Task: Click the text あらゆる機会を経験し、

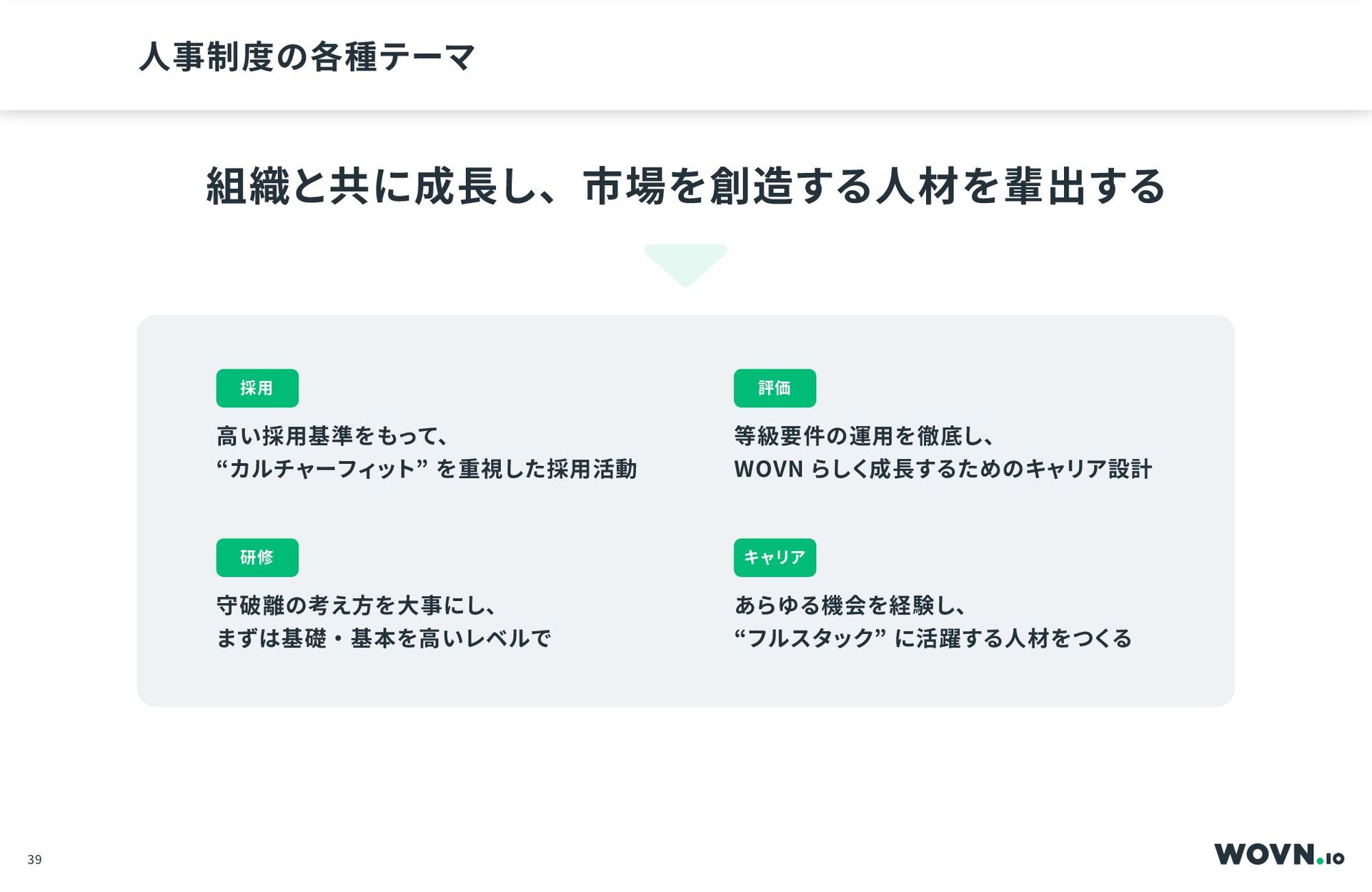Action: pyautogui.click(x=850, y=605)
